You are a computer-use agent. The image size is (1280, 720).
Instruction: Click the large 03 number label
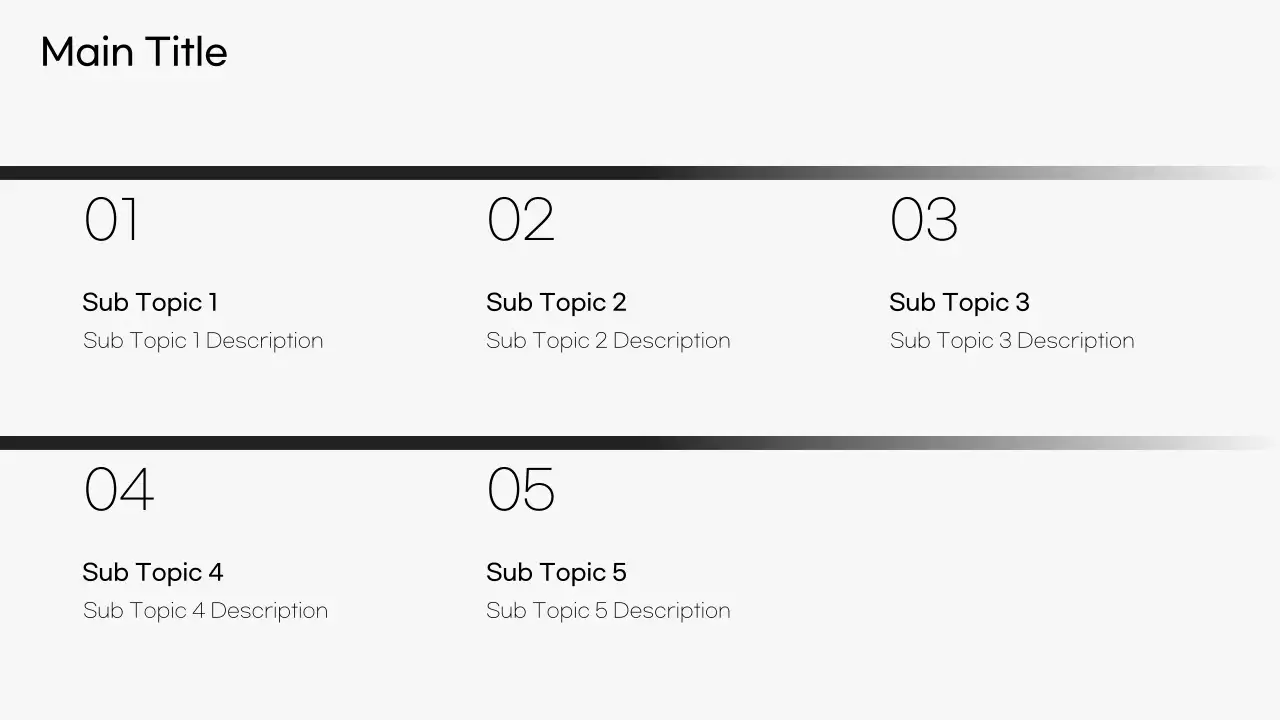pyautogui.click(x=923, y=220)
